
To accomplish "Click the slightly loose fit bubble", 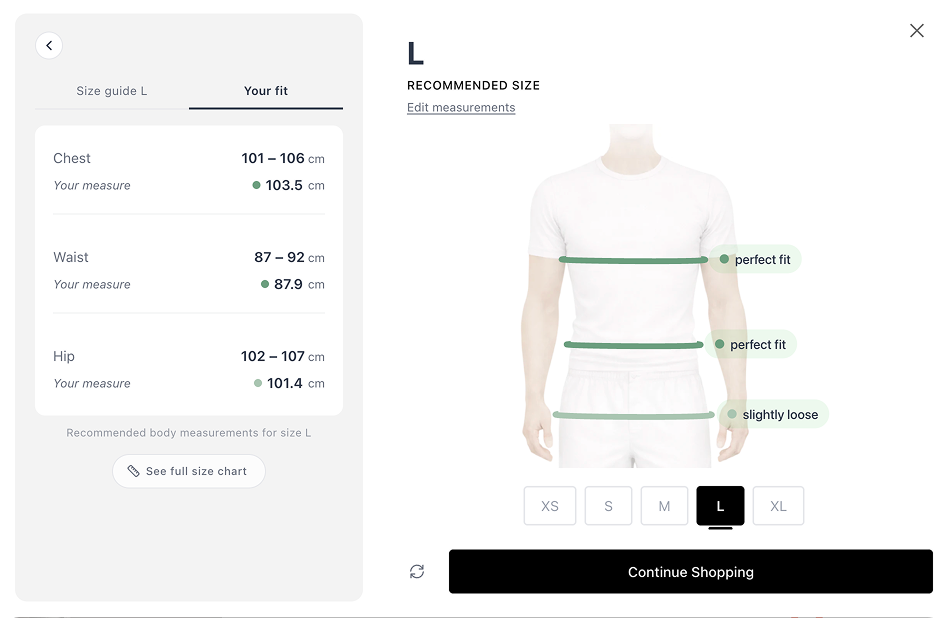I will (x=778, y=414).
